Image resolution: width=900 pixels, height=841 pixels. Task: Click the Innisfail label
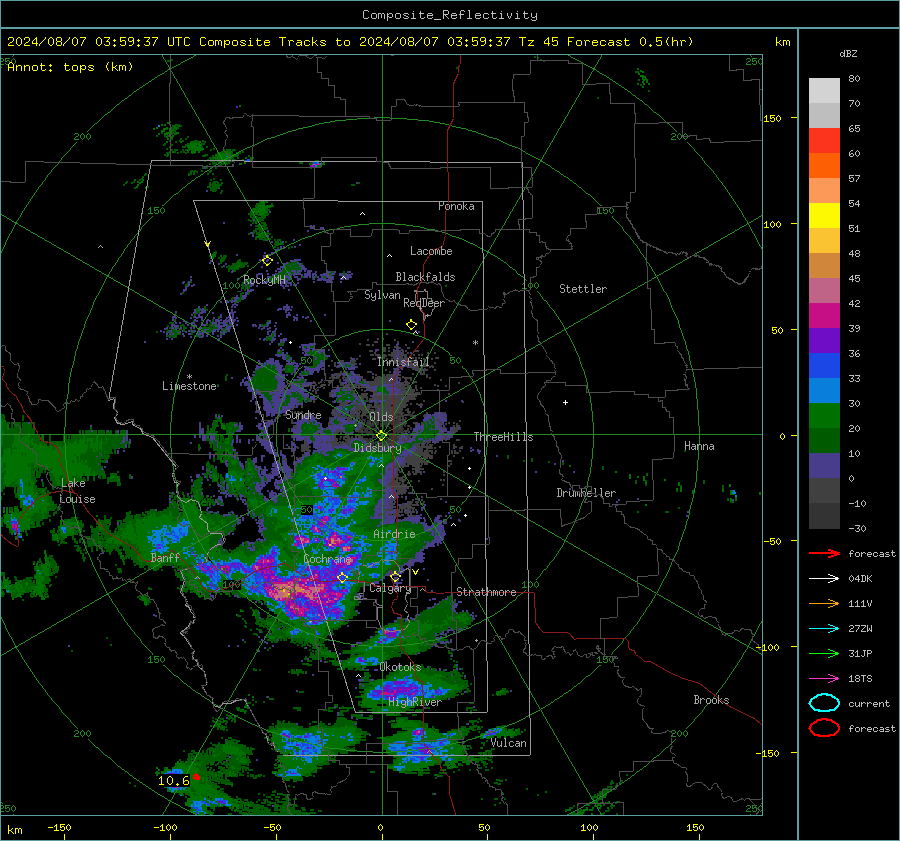point(403,362)
